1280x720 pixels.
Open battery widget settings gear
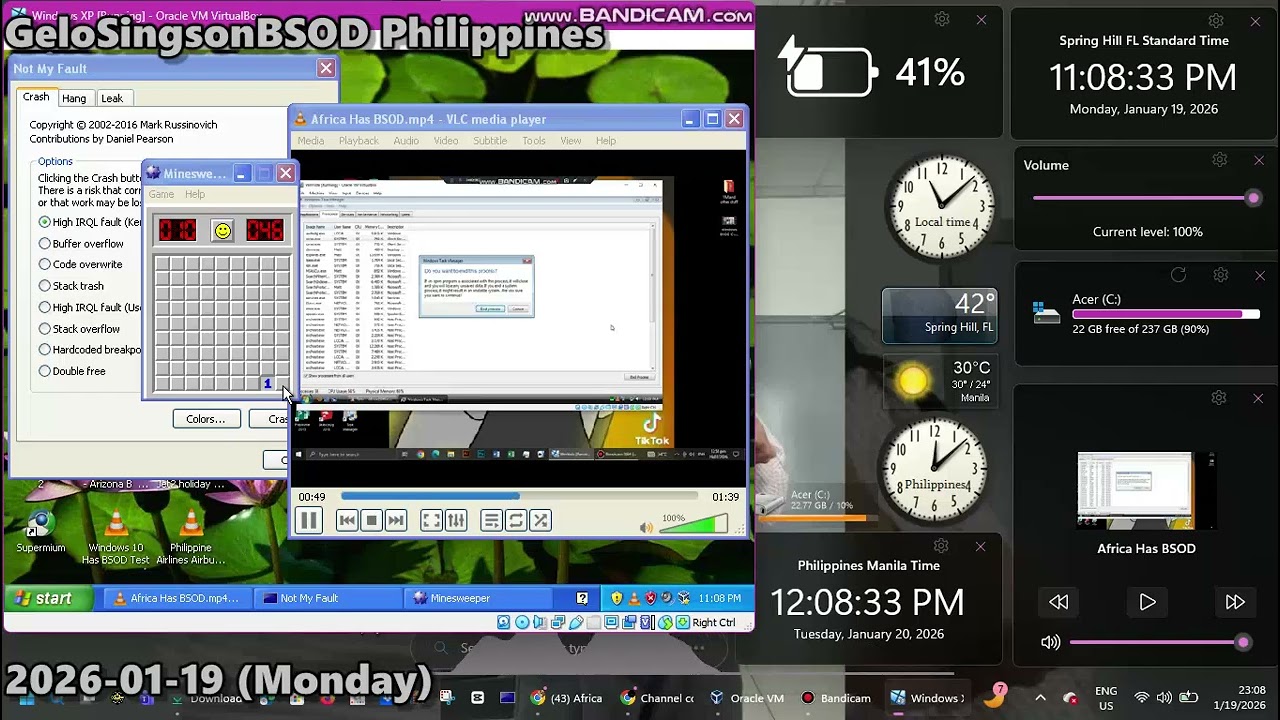(941, 20)
